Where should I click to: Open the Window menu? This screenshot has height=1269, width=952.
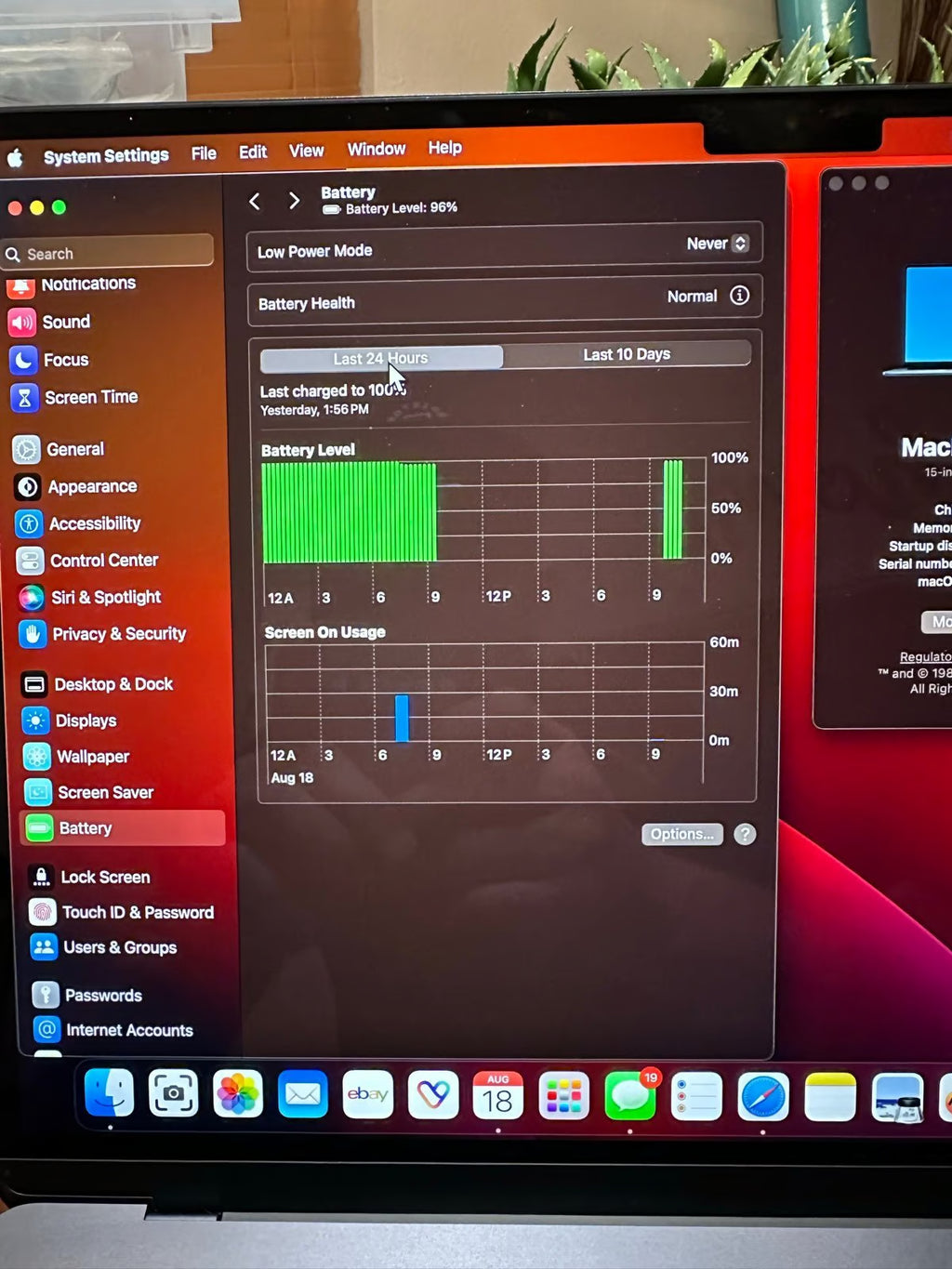(376, 149)
